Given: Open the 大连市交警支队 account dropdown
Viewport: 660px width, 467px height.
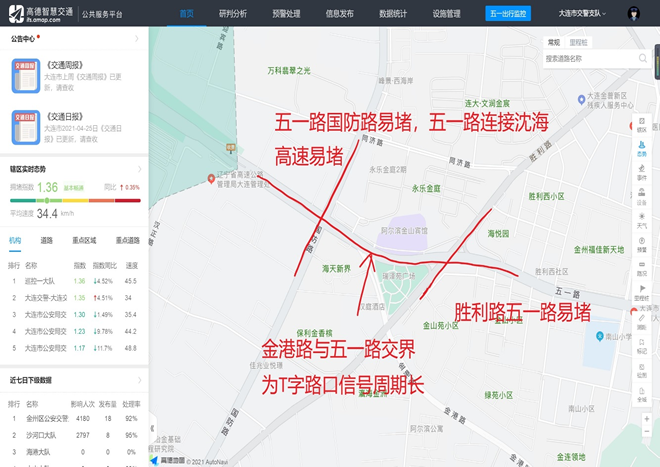Looking at the screenshot, I should [582, 13].
